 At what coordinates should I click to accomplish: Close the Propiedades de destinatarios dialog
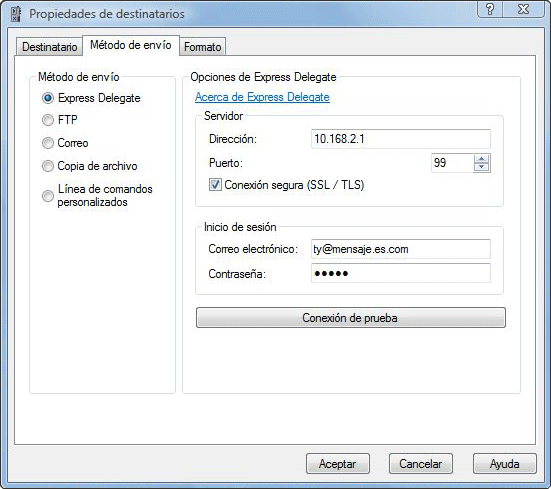point(523,9)
